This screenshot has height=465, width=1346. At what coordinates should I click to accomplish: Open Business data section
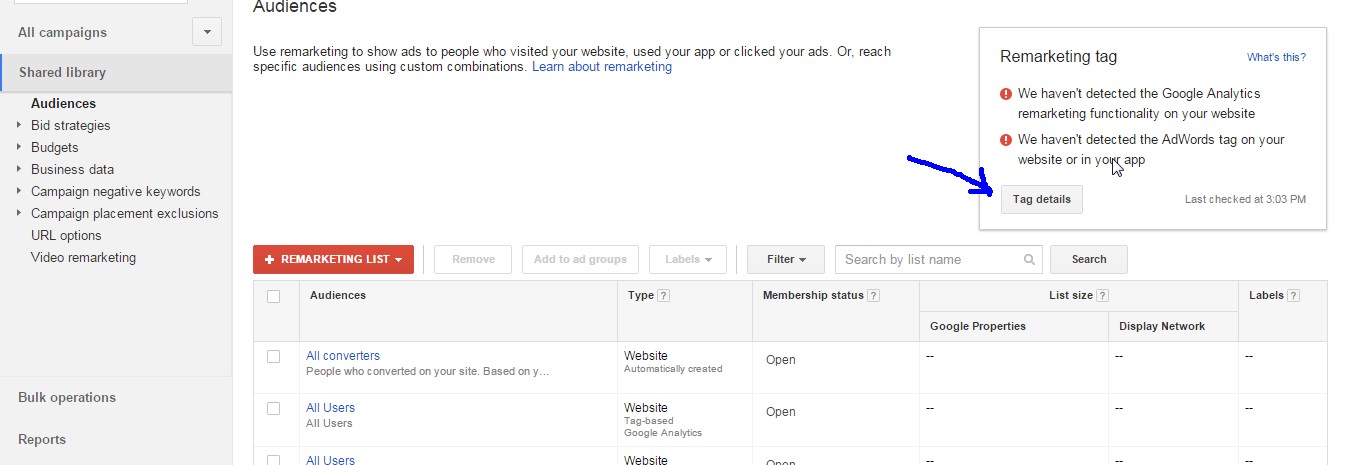[x=72, y=169]
